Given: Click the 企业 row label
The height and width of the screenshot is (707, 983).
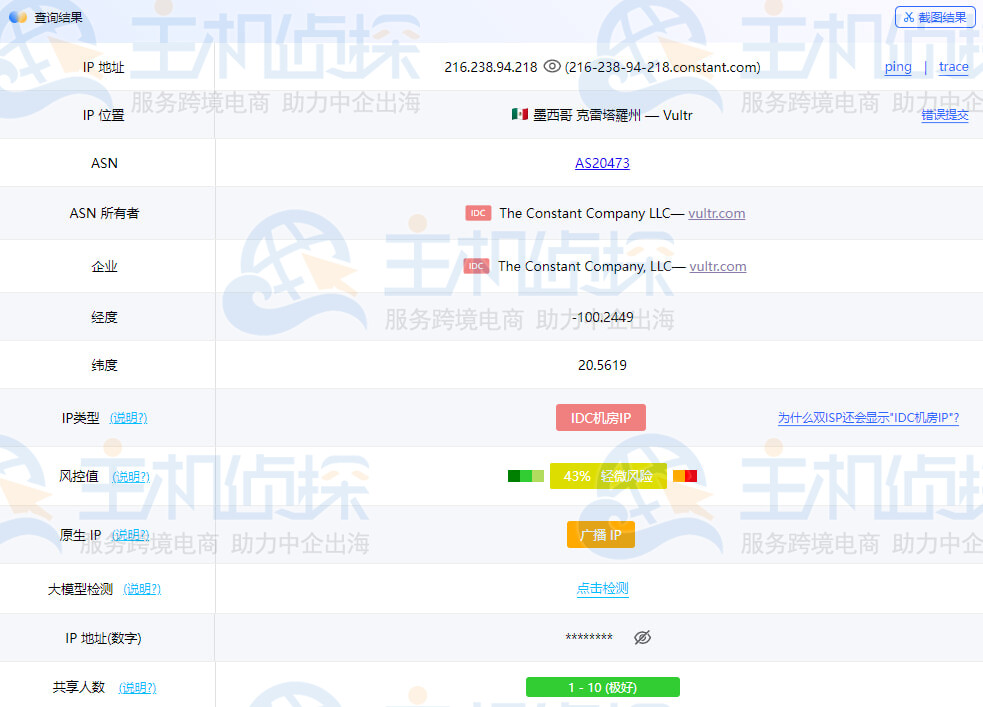Looking at the screenshot, I should click(x=104, y=266).
